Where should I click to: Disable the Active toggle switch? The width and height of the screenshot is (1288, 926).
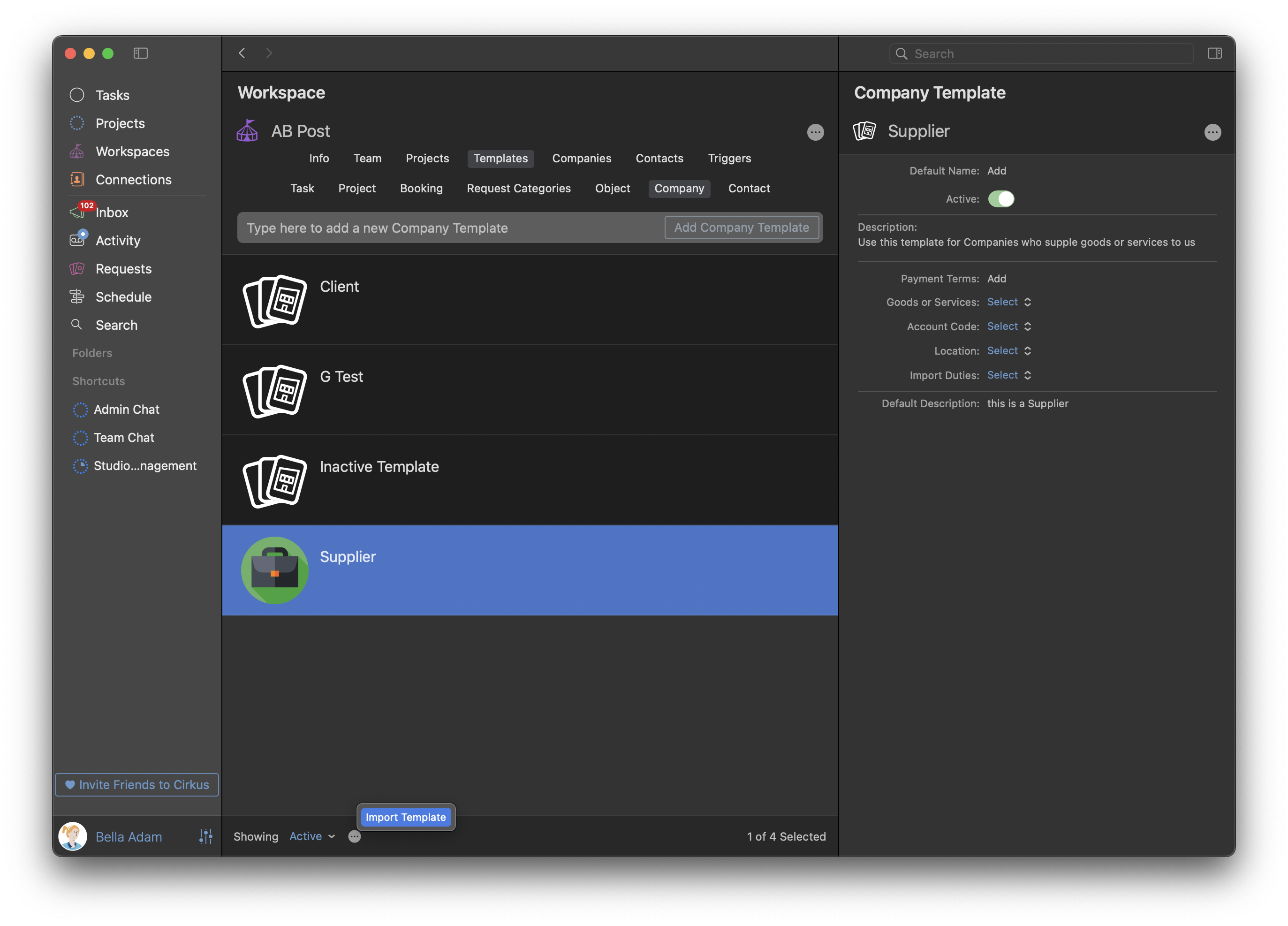click(1000, 199)
